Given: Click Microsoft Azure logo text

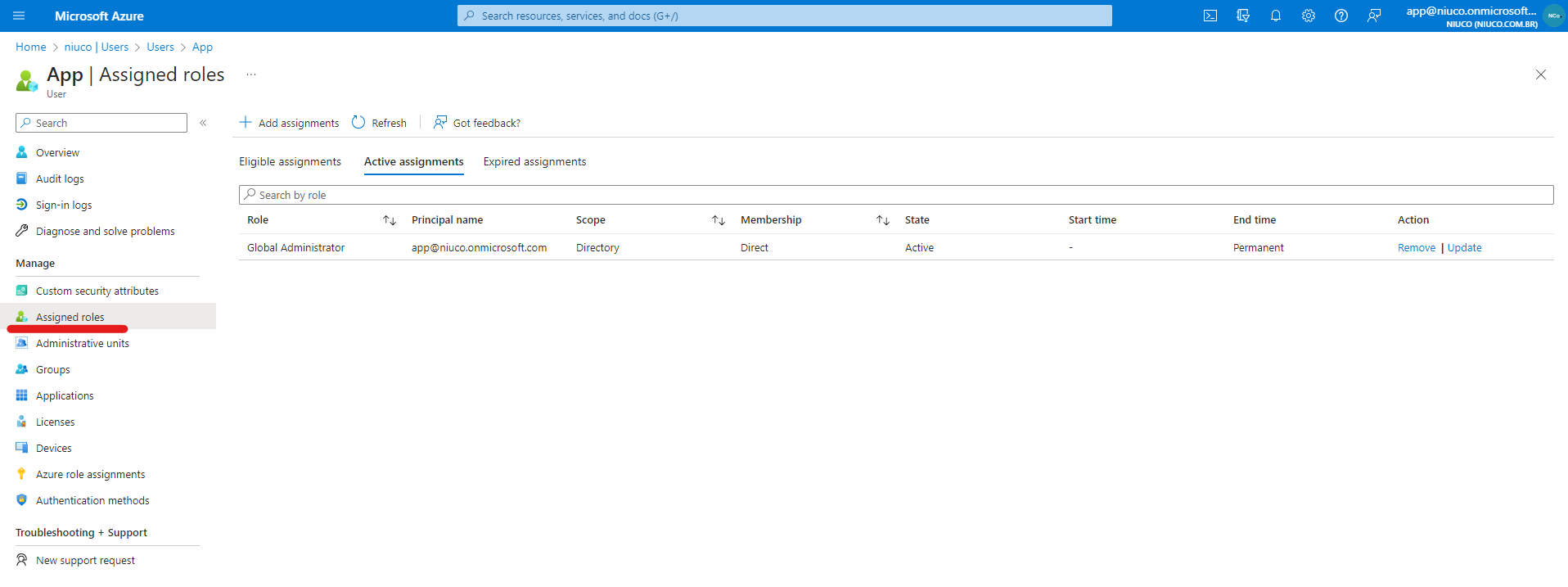Looking at the screenshot, I should tap(99, 16).
